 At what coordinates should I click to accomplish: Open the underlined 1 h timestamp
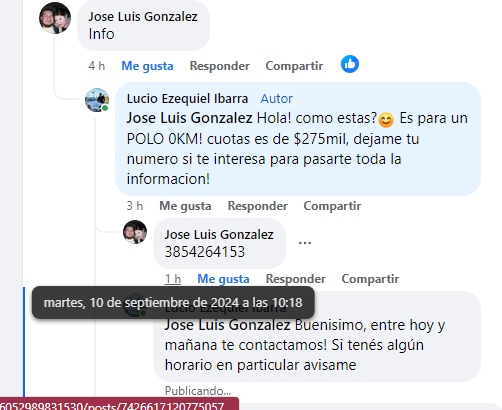click(x=173, y=279)
